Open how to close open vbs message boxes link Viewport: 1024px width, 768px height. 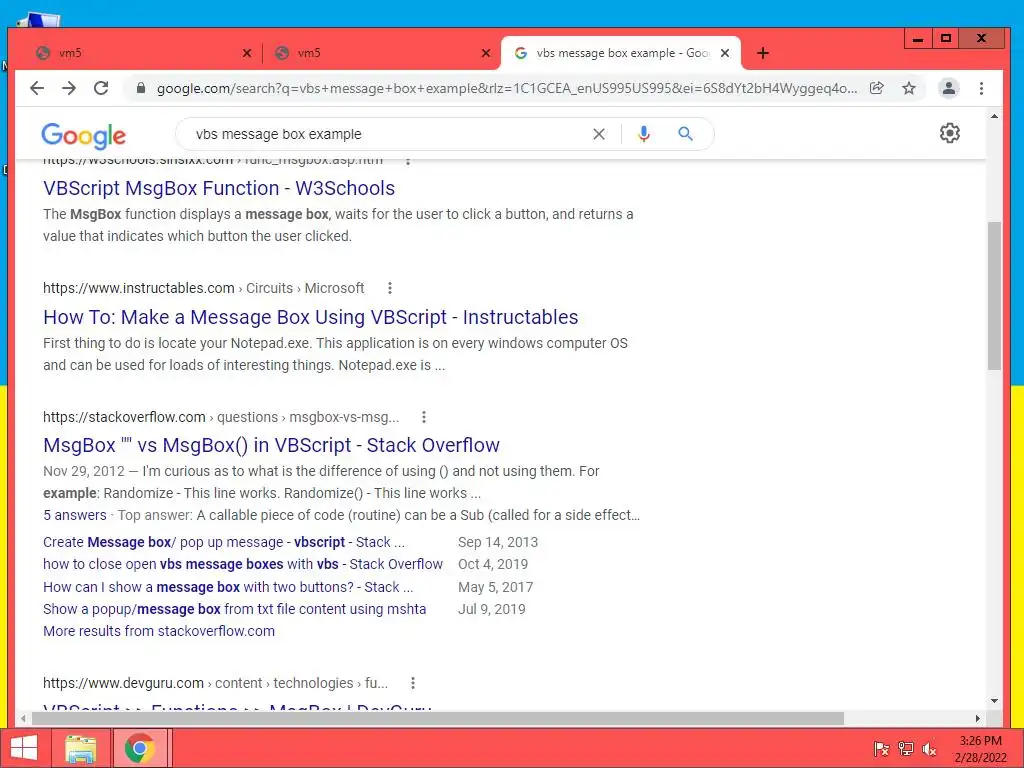[243, 564]
